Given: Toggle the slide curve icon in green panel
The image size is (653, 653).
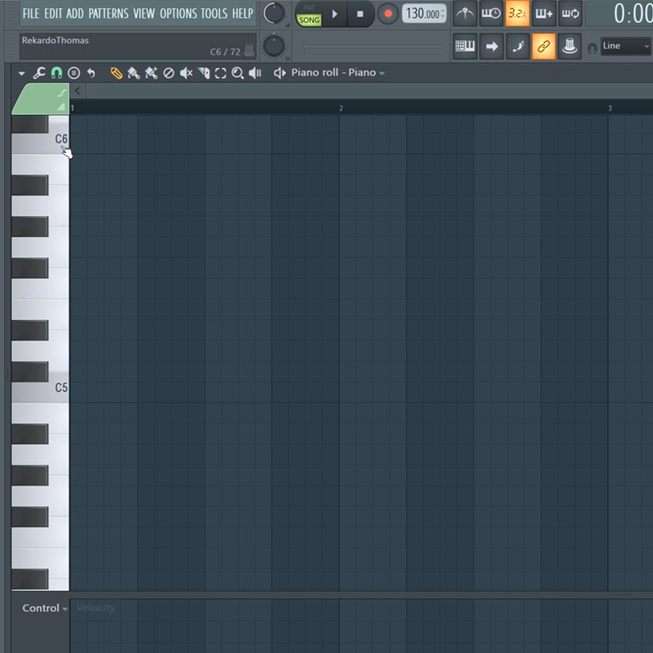Looking at the screenshot, I should (x=62, y=93).
